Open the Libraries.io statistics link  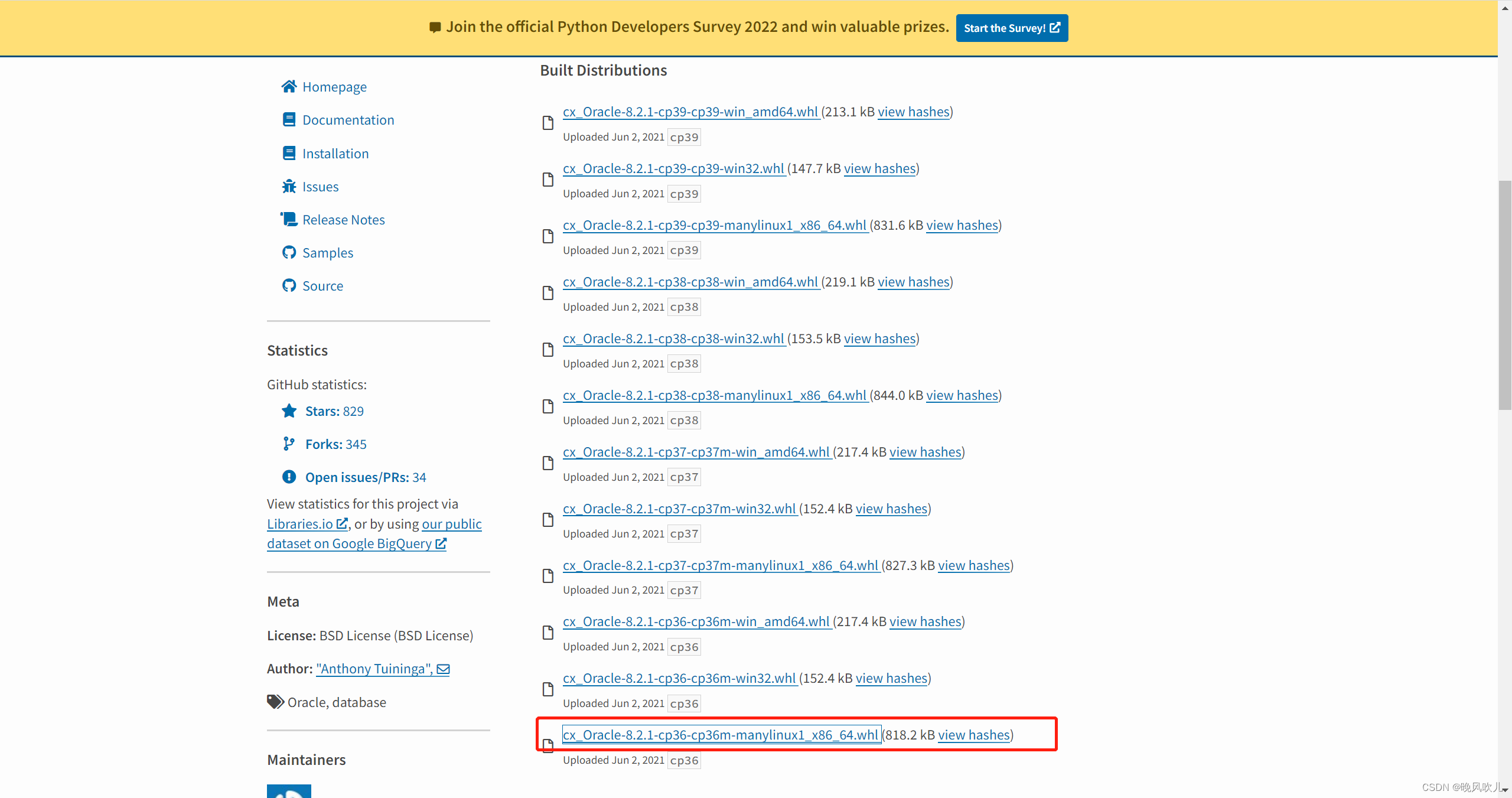tap(300, 524)
